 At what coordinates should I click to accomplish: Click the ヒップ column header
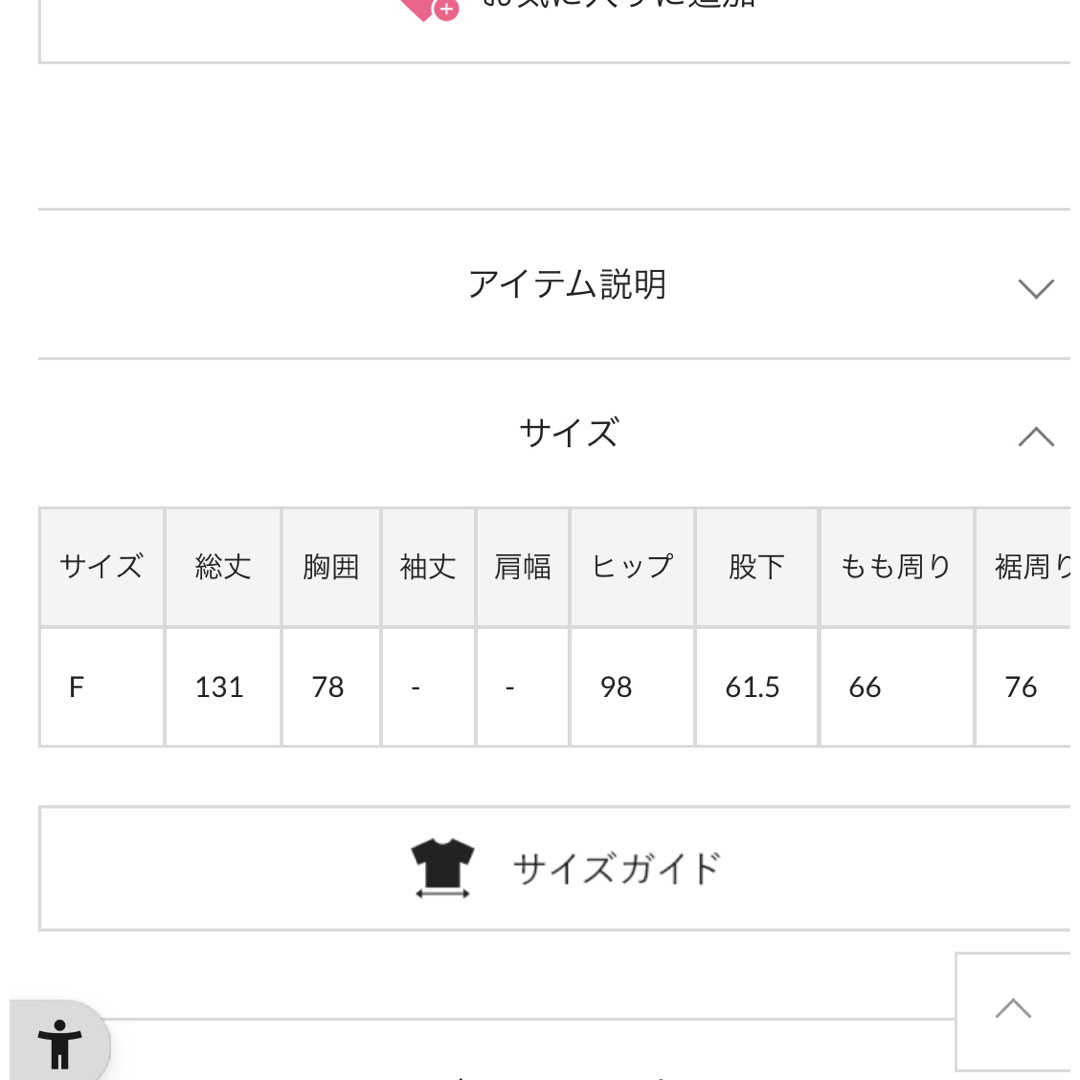(632, 568)
